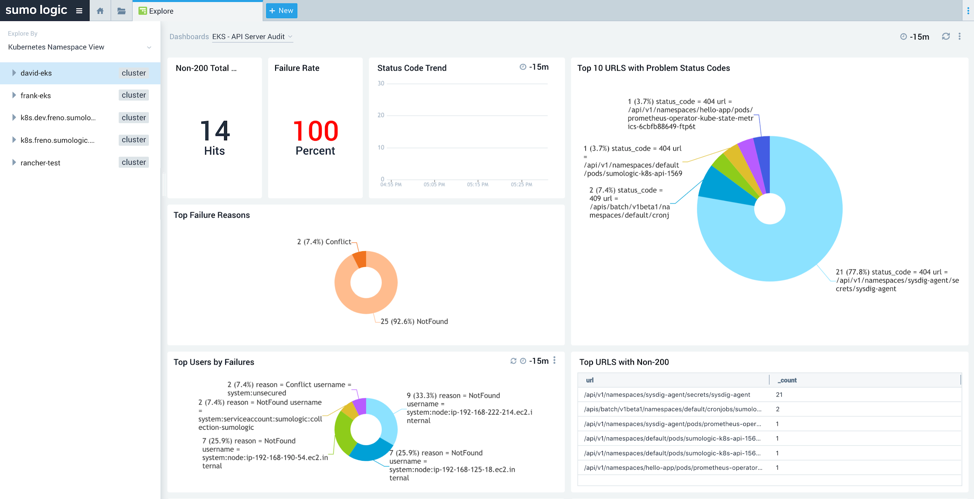Click the 2 (7.4%) Conflict label
Viewport: 974px width, 499px height.
tap(324, 241)
